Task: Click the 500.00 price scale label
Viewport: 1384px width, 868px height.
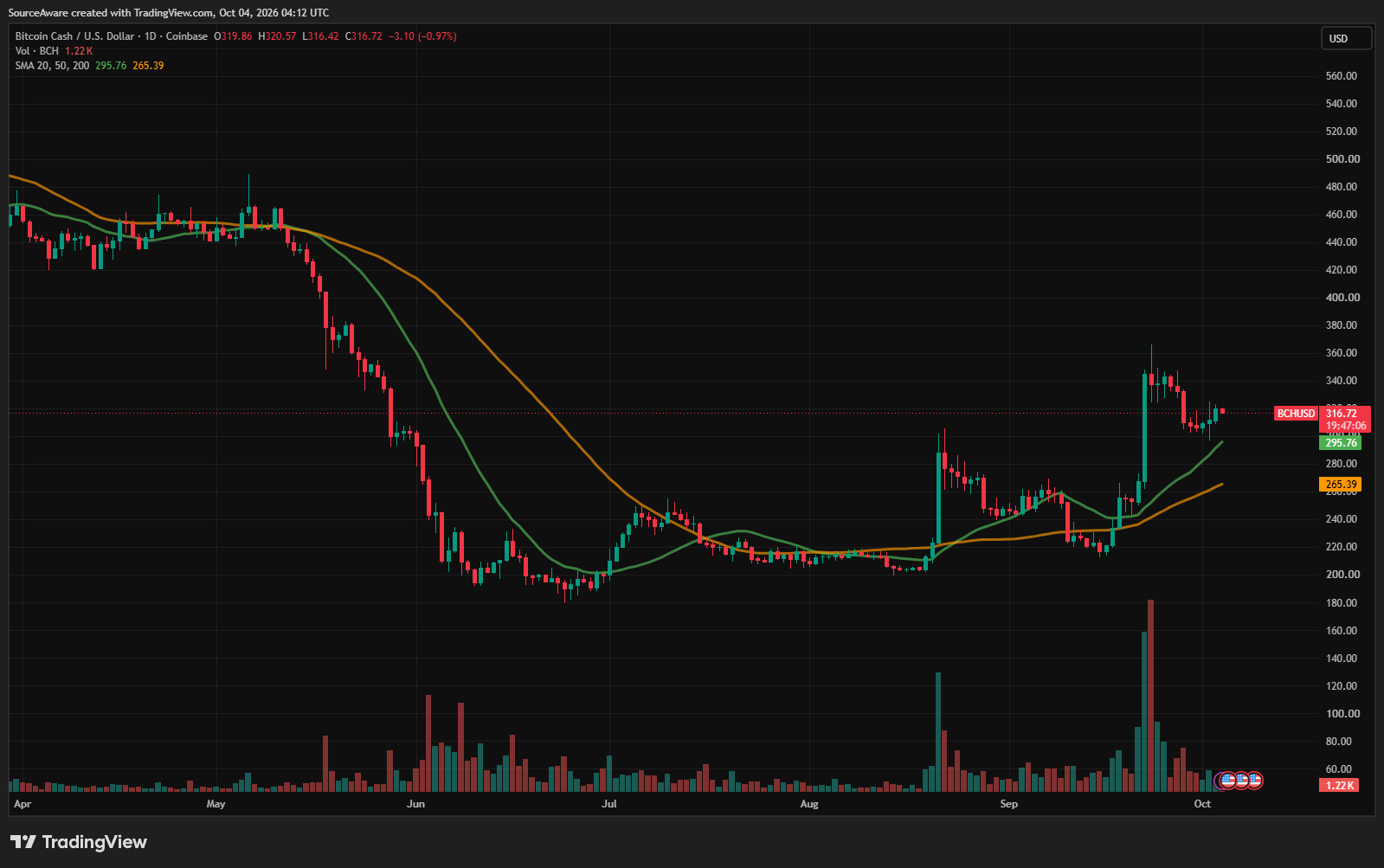Action: tap(1342, 159)
